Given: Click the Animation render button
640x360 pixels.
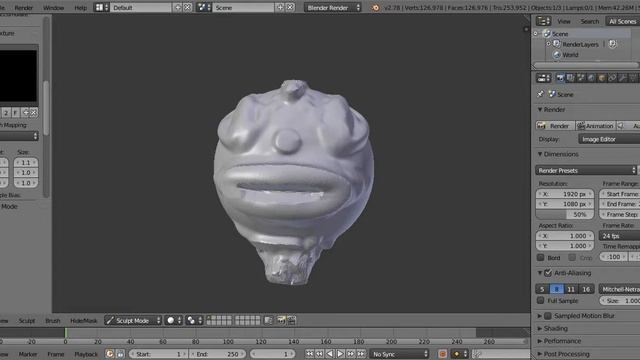Looking at the screenshot, I should coord(595,126).
